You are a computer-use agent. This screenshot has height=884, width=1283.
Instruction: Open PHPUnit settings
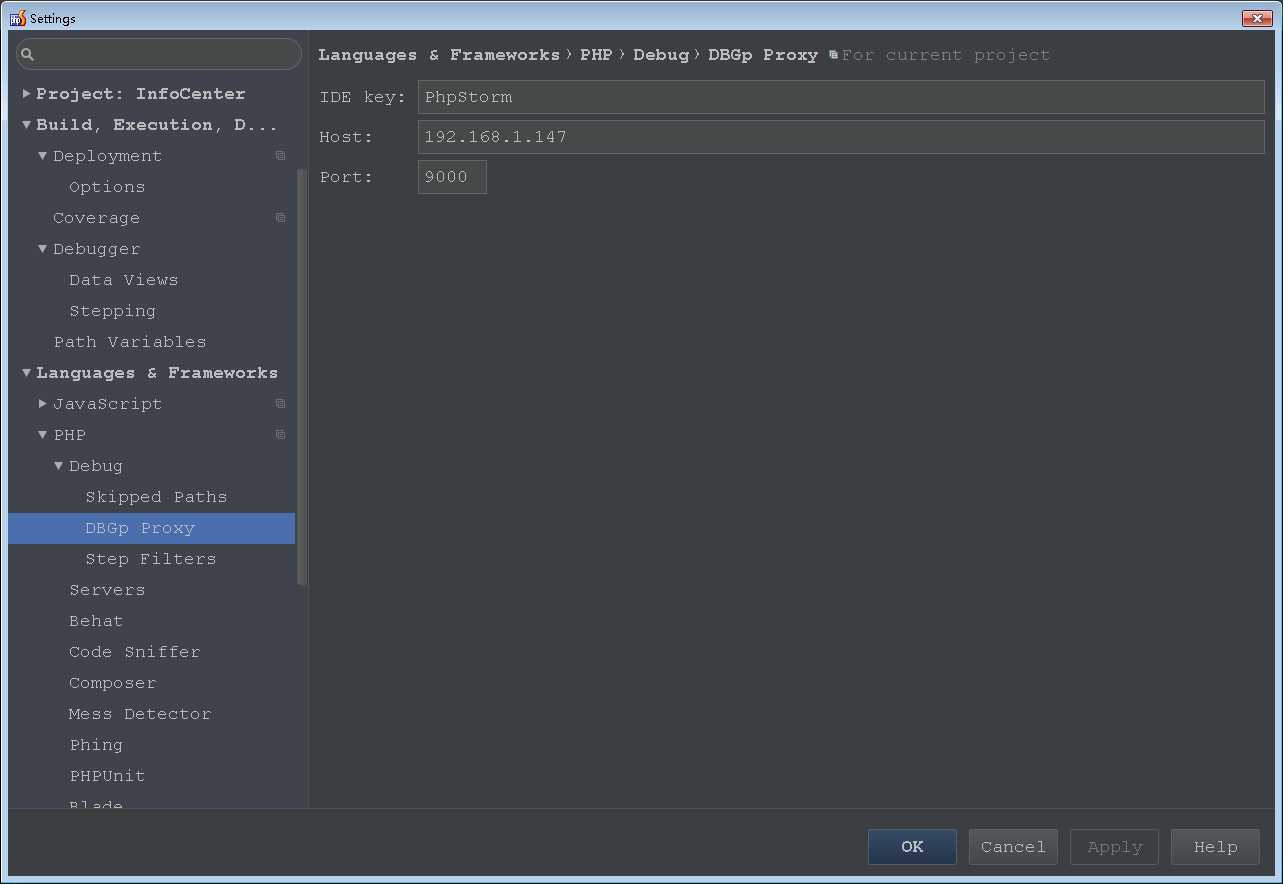tap(107, 776)
